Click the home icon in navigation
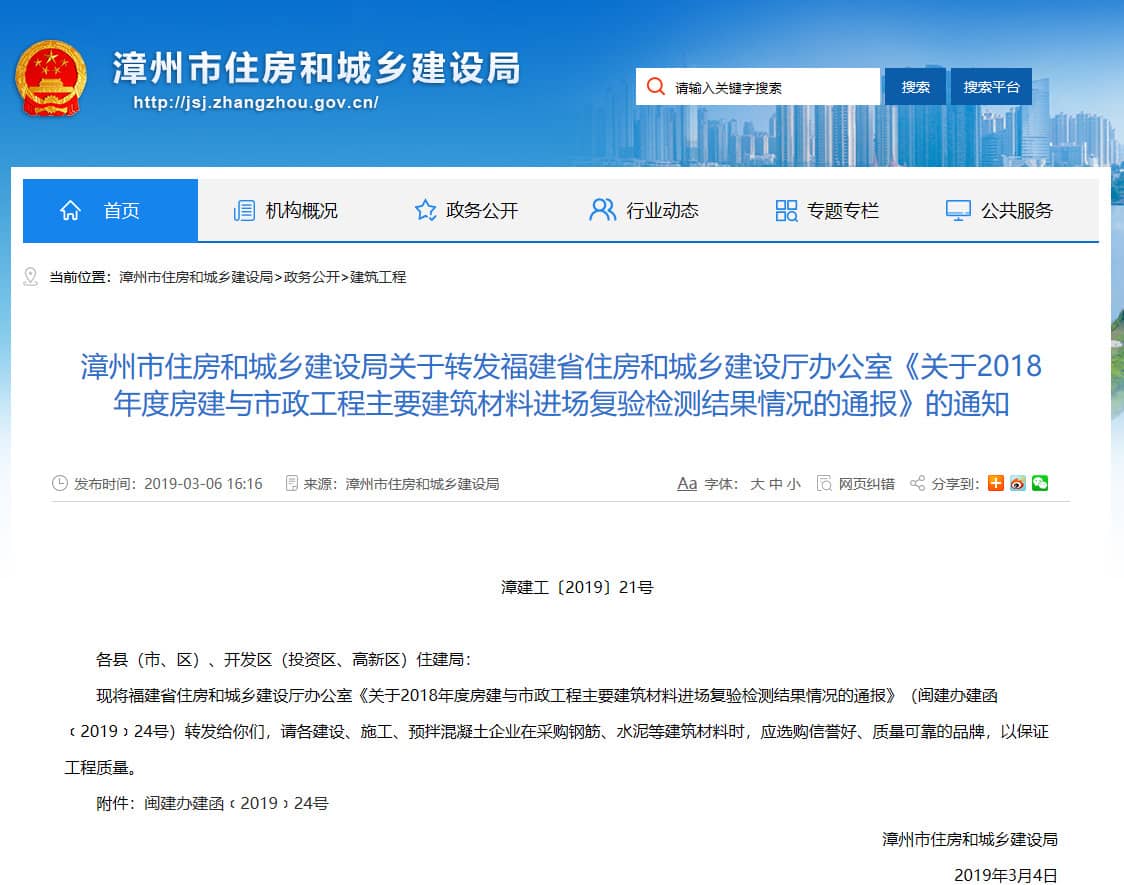This screenshot has width=1124, height=885. [70, 210]
